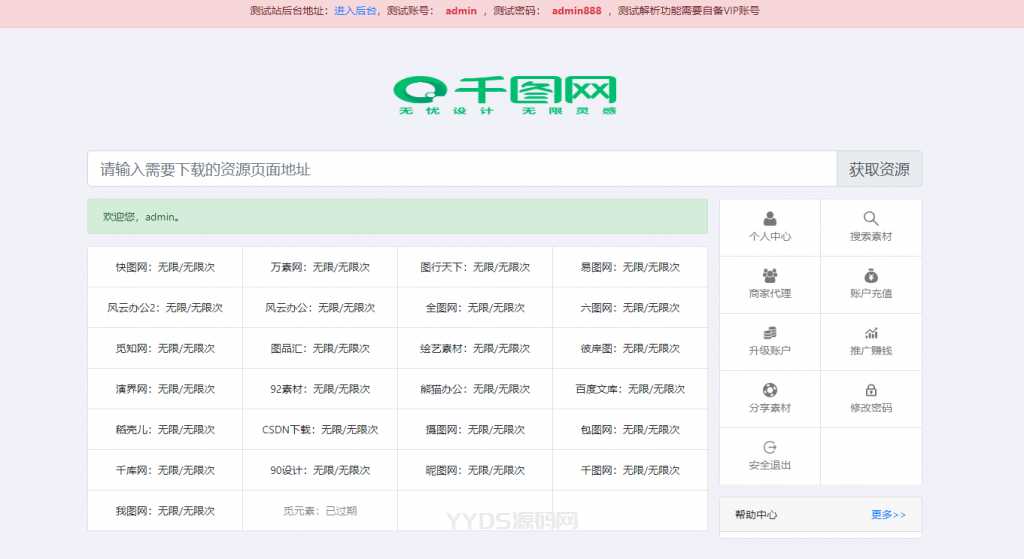The width and height of the screenshot is (1024, 559).
Task: Click the 搜索素材 label
Action: tap(871, 236)
